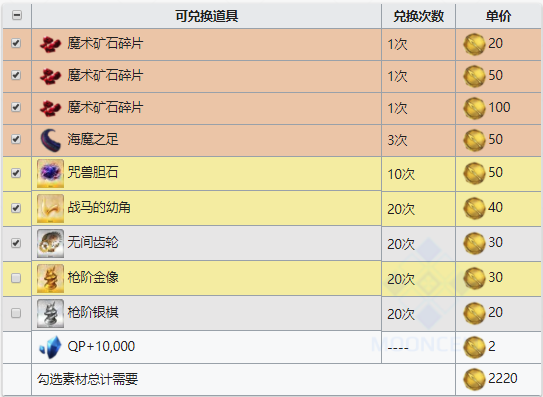Open the 枪阶银棋 item link

[x=93, y=312]
